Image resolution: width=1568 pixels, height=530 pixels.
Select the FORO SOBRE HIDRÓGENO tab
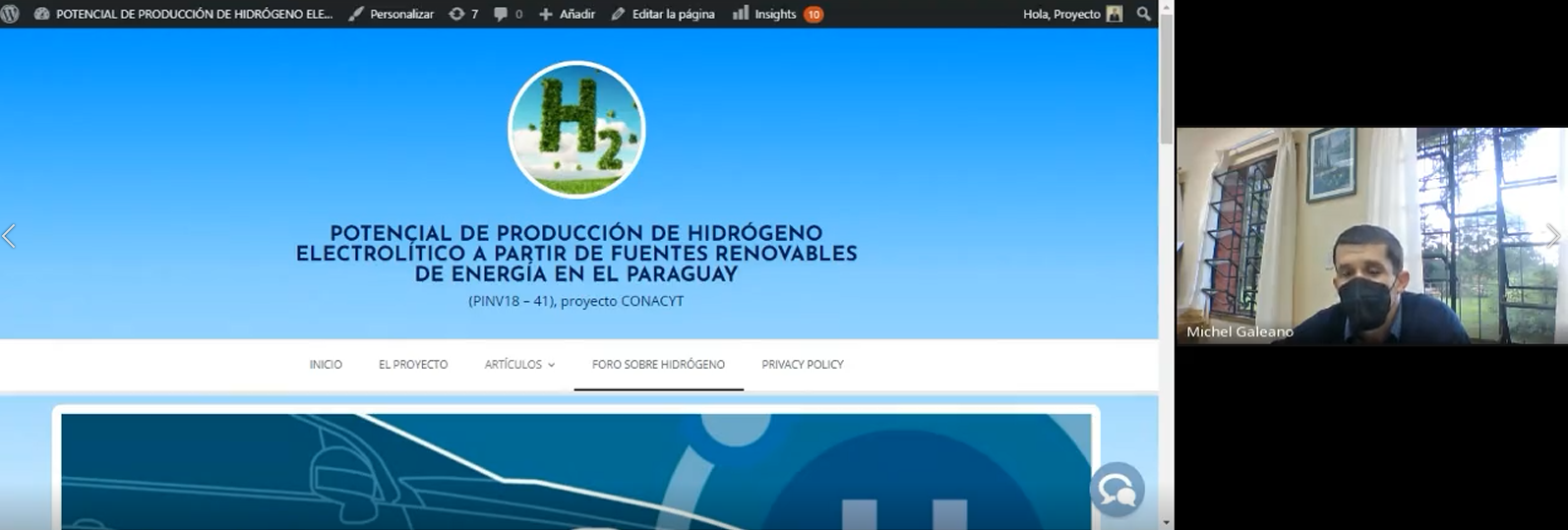pyautogui.click(x=658, y=365)
